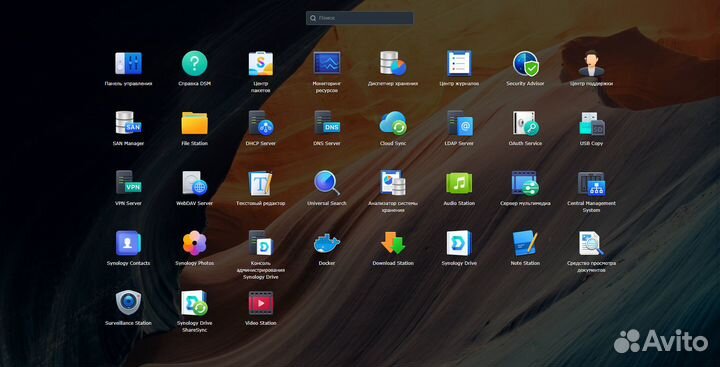
Task: Launch Video Station
Action: pyautogui.click(x=260, y=303)
